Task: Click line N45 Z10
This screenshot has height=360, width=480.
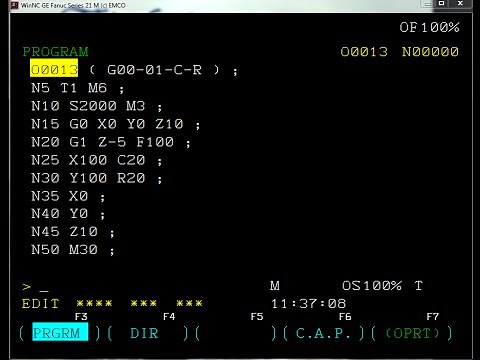Action: 73,231
